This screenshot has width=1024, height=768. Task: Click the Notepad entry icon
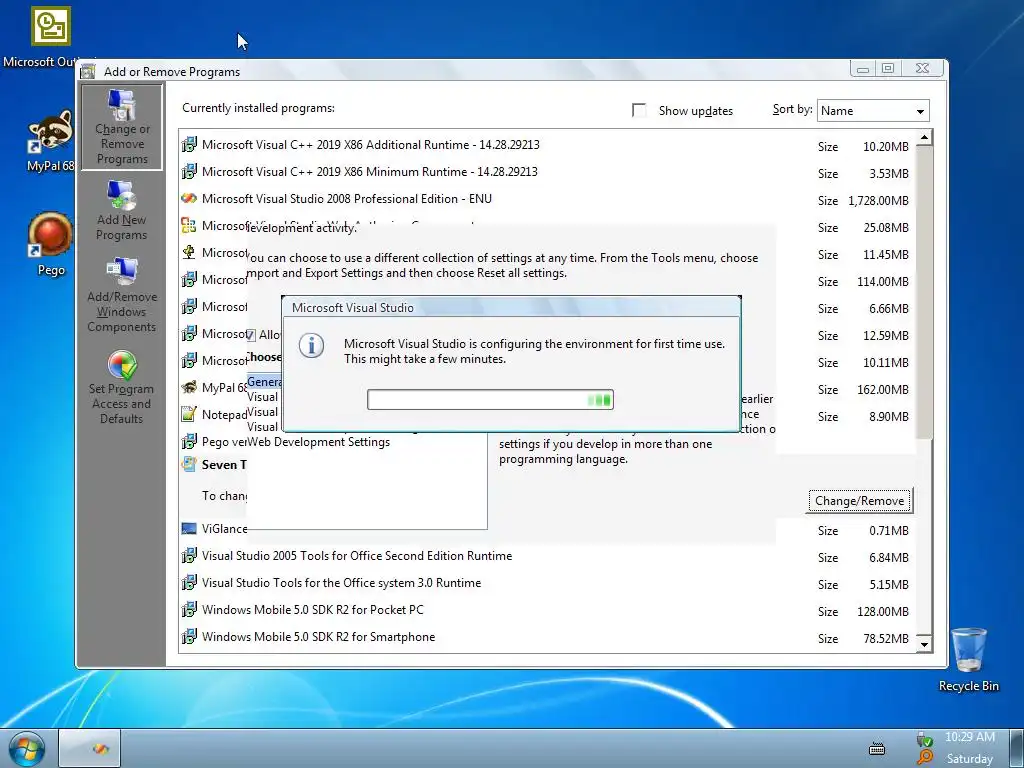(189, 414)
